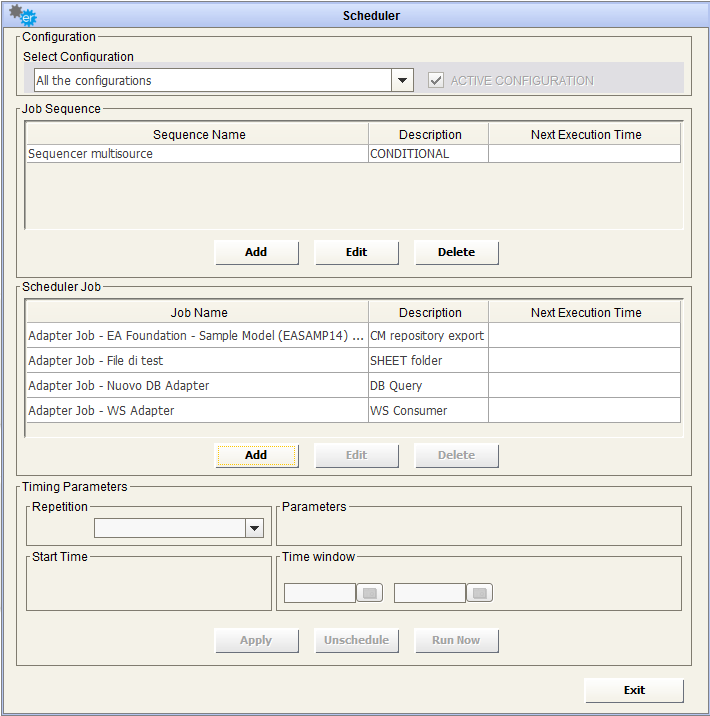The image size is (710, 716).
Task: Select Adapter Job - WS Adapter row
Action: 198,411
